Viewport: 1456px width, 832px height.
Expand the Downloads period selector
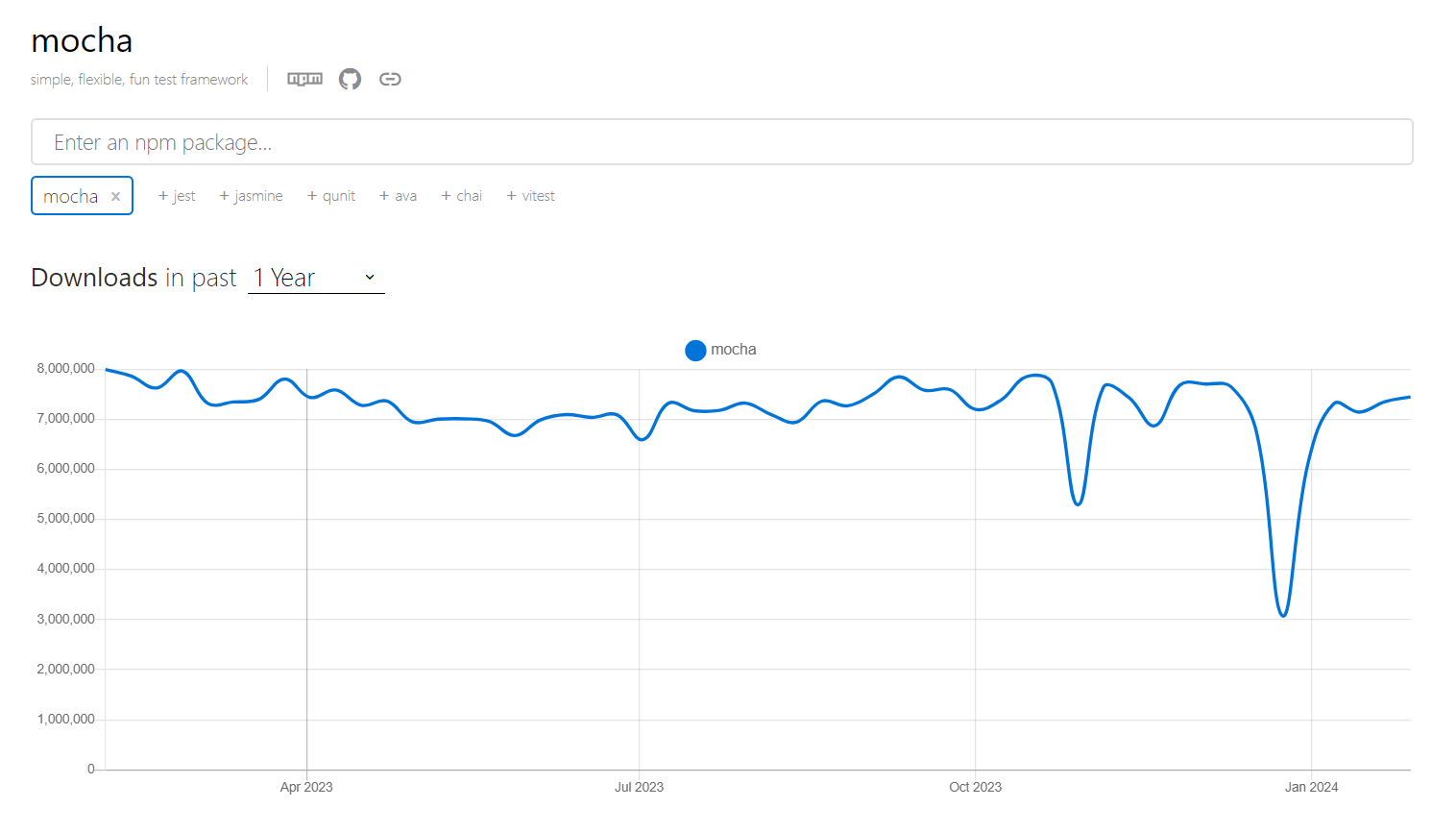316,277
